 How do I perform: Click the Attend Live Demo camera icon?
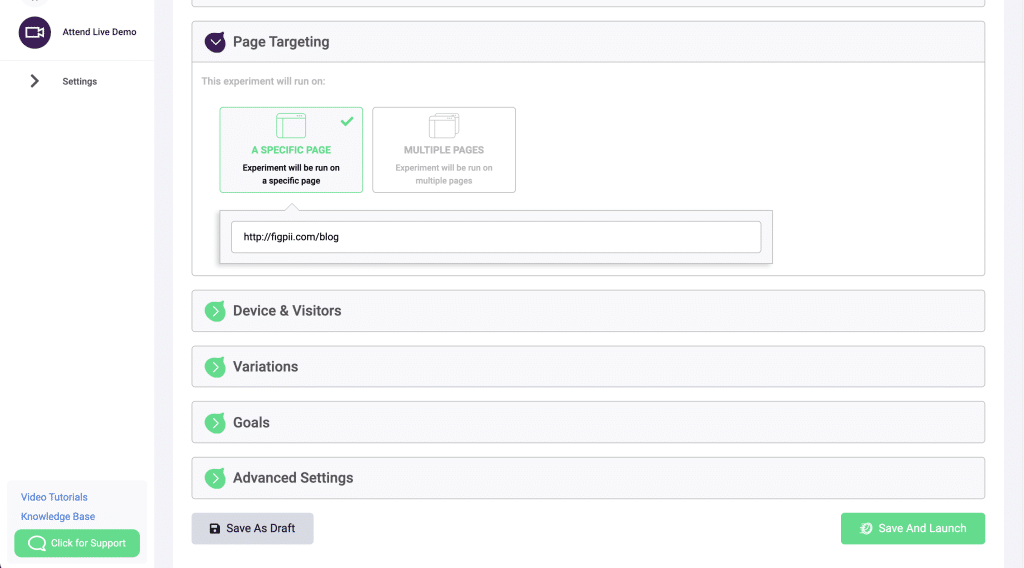click(35, 32)
